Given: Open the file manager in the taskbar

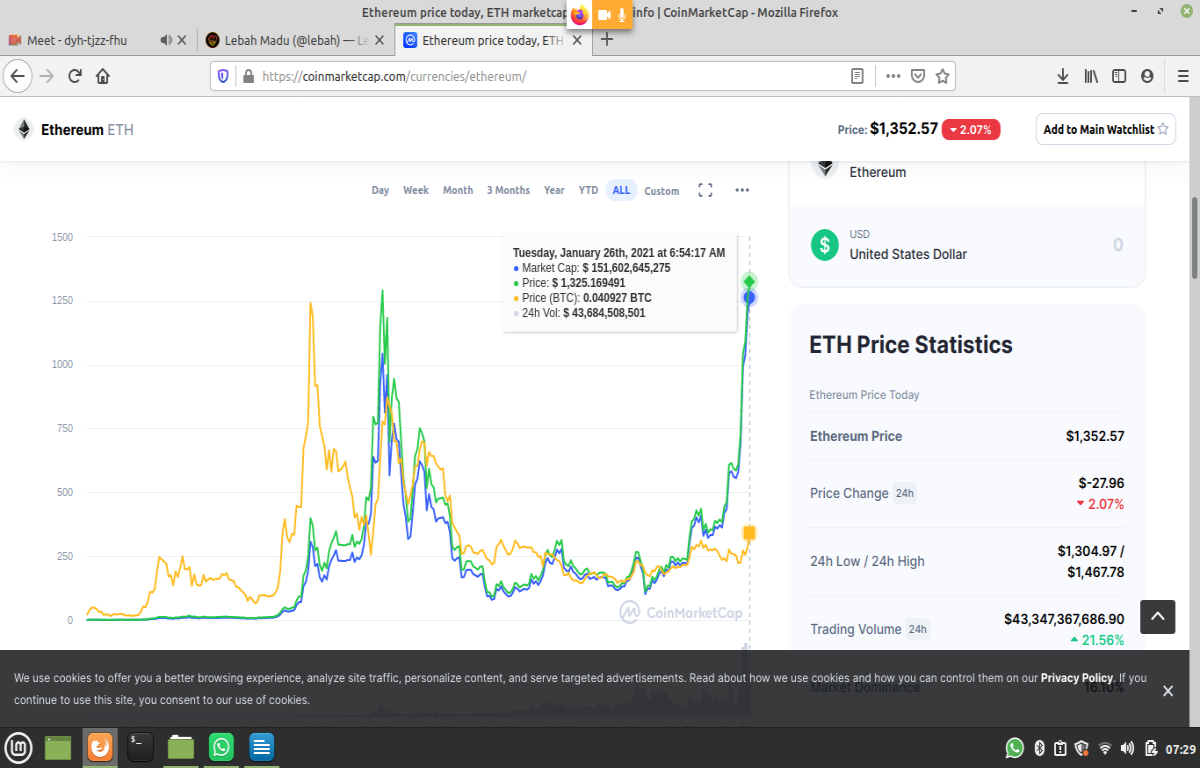Looking at the screenshot, I should click(181, 747).
